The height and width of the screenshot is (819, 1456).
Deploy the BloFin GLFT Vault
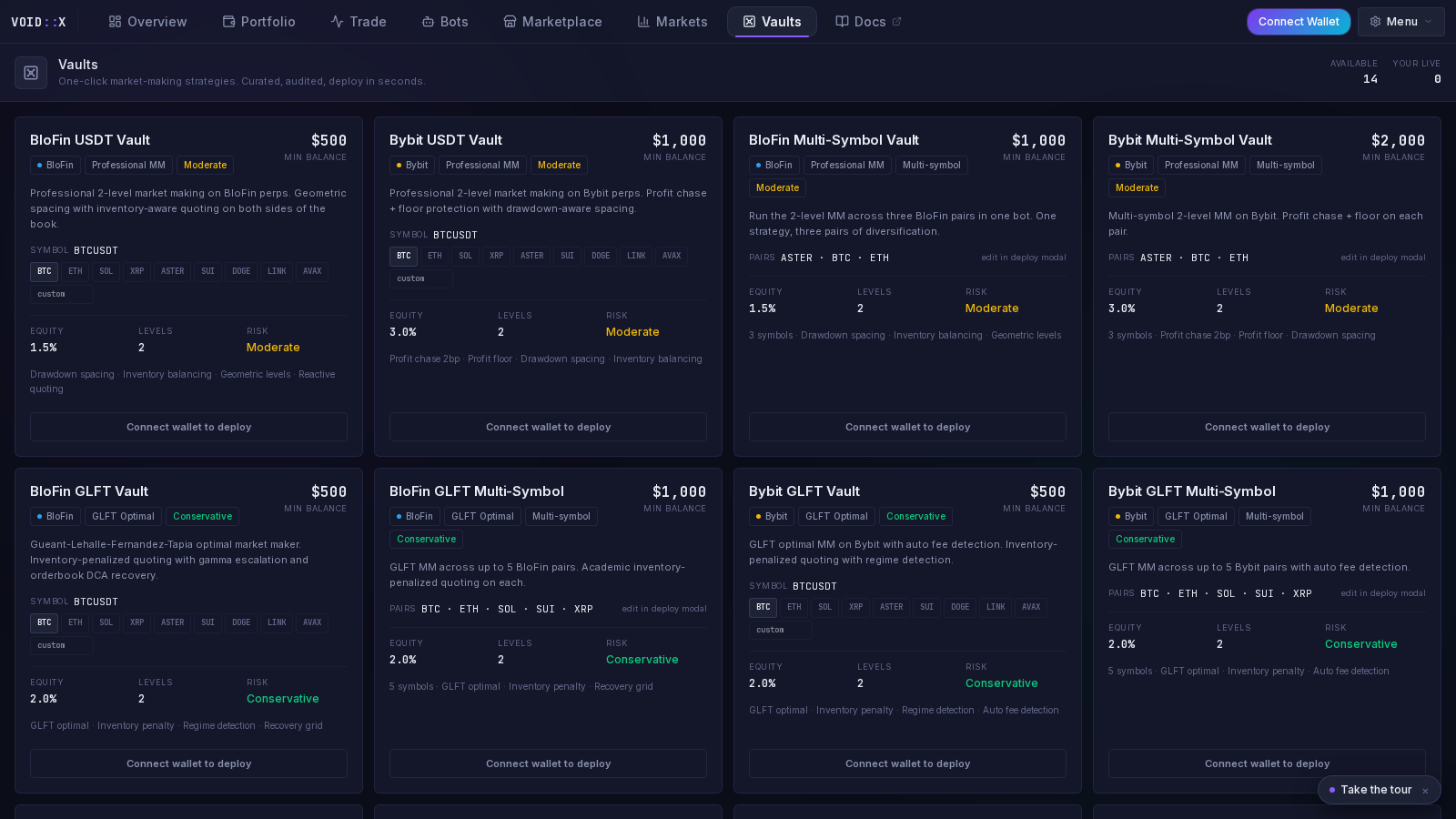(x=188, y=763)
